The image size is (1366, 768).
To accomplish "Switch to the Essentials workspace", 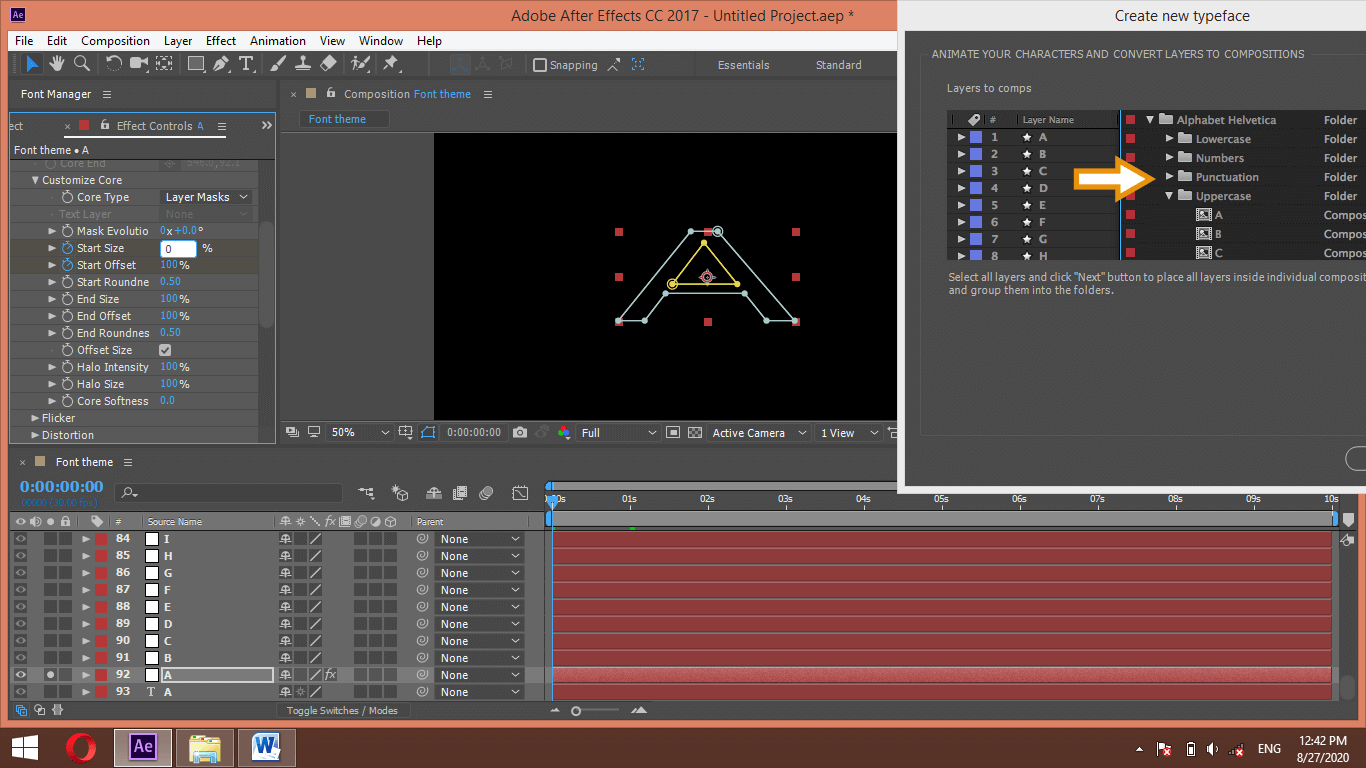I will 743,65.
